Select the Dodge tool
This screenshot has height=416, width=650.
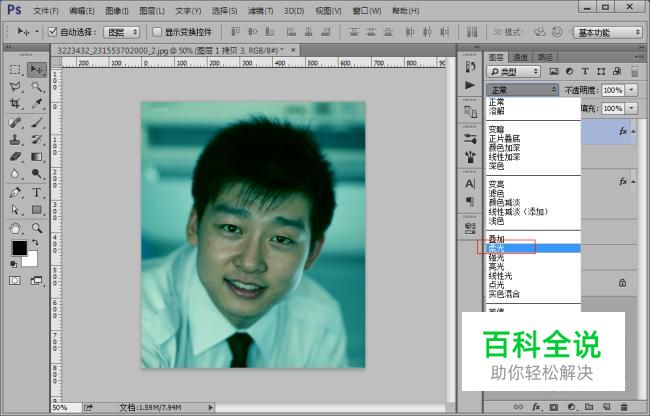(36, 174)
